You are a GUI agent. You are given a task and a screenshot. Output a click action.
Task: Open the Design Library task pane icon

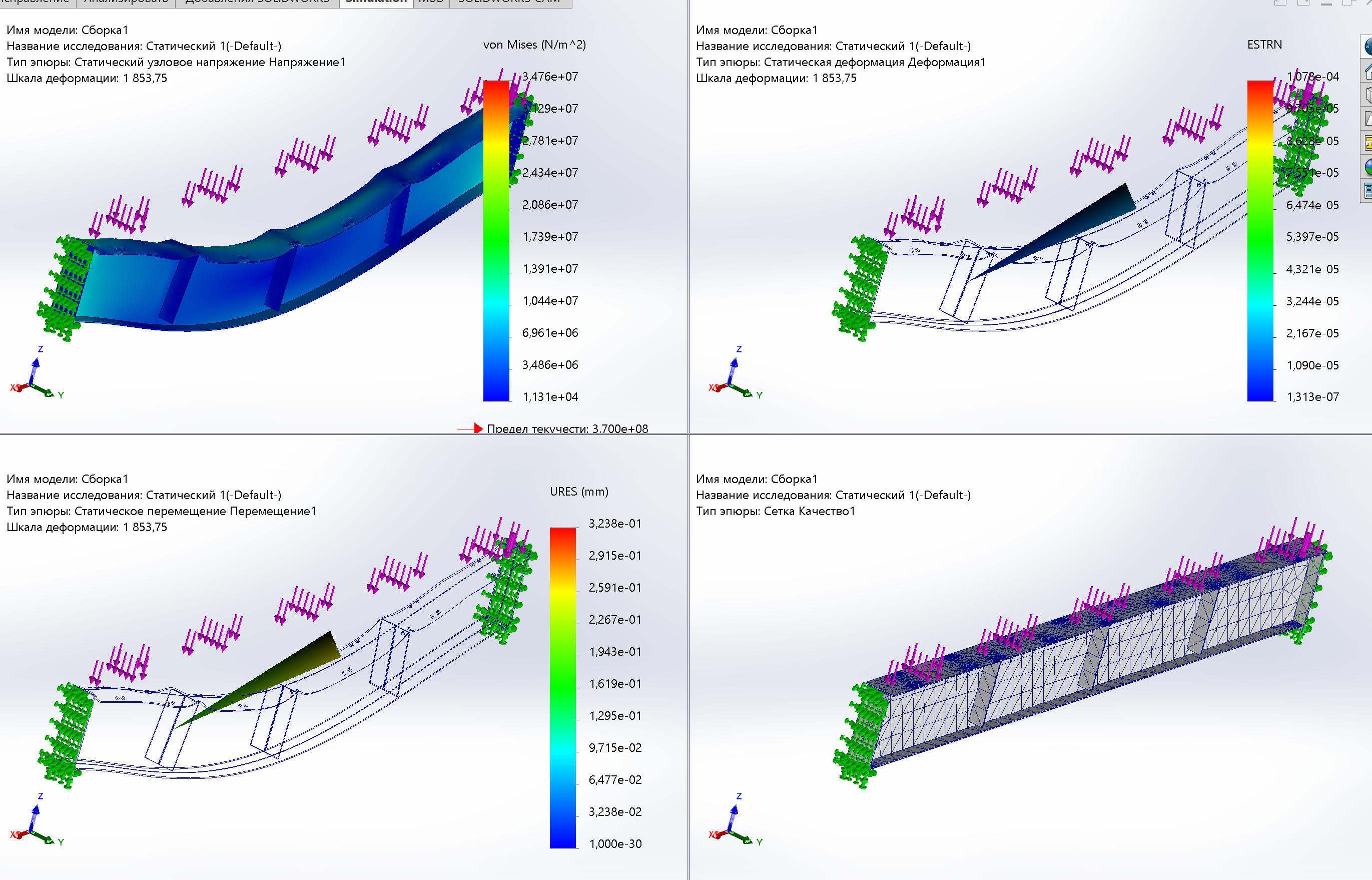tap(1368, 95)
